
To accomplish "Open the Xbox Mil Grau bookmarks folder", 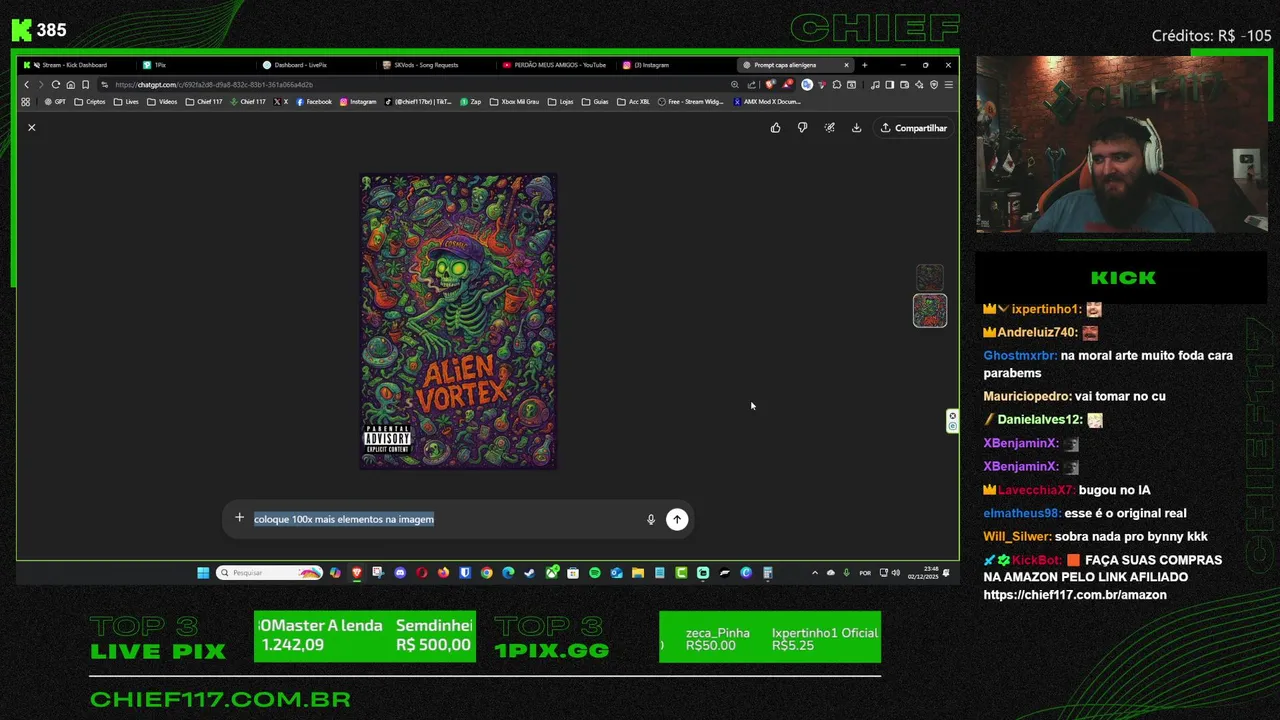I will point(514,102).
